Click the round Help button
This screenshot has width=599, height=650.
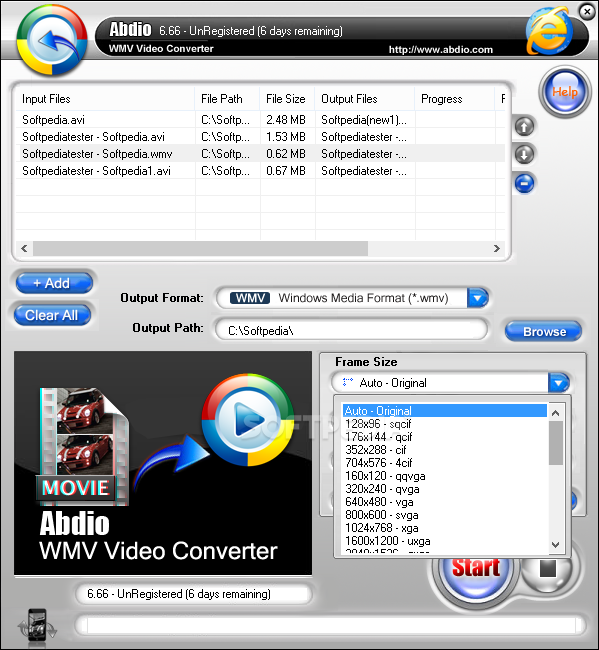(x=565, y=92)
